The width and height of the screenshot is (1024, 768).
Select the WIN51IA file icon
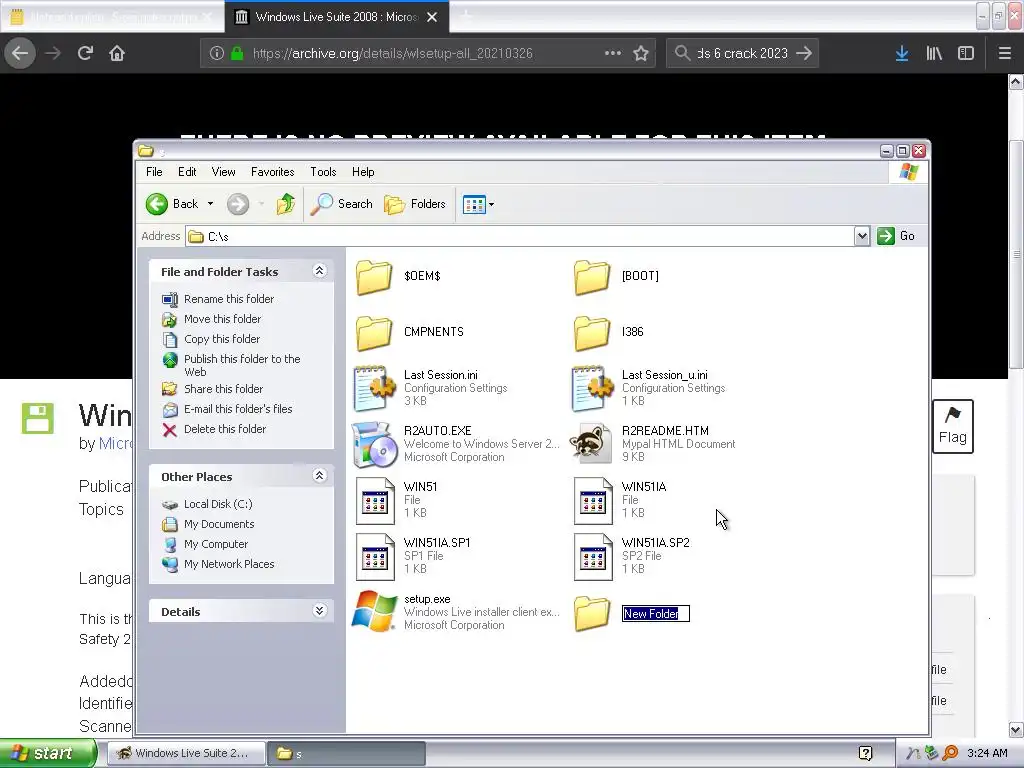tap(593, 501)
